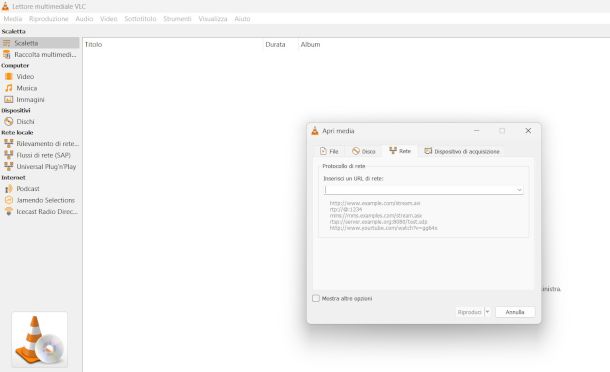This screenshot has height=372, width=610.
Task: Click the Icecast Radio Directory icon
Action: click(9, 211)
